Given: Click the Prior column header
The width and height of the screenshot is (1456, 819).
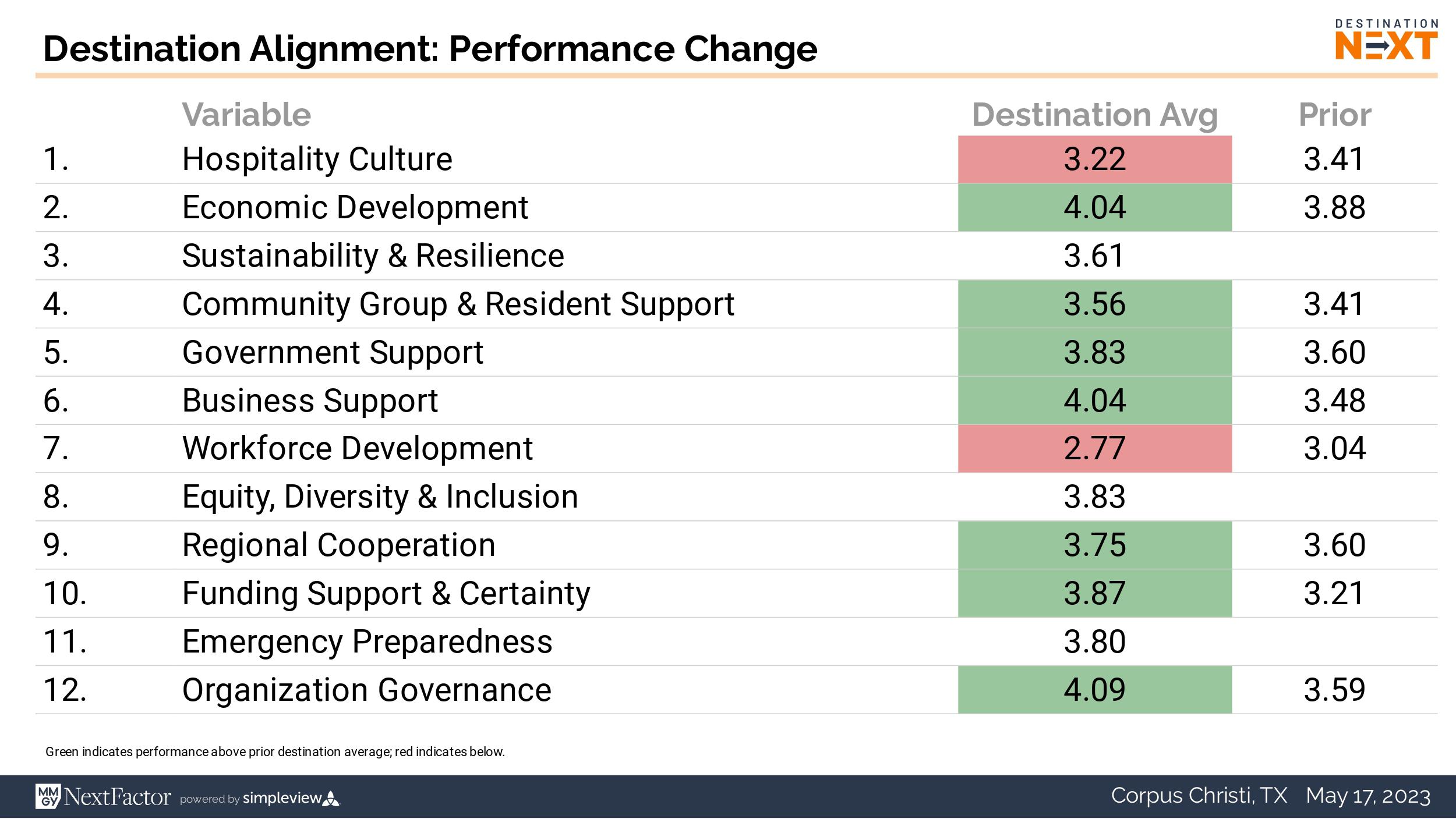Looking at the screenshot, I should (1335, 115).
